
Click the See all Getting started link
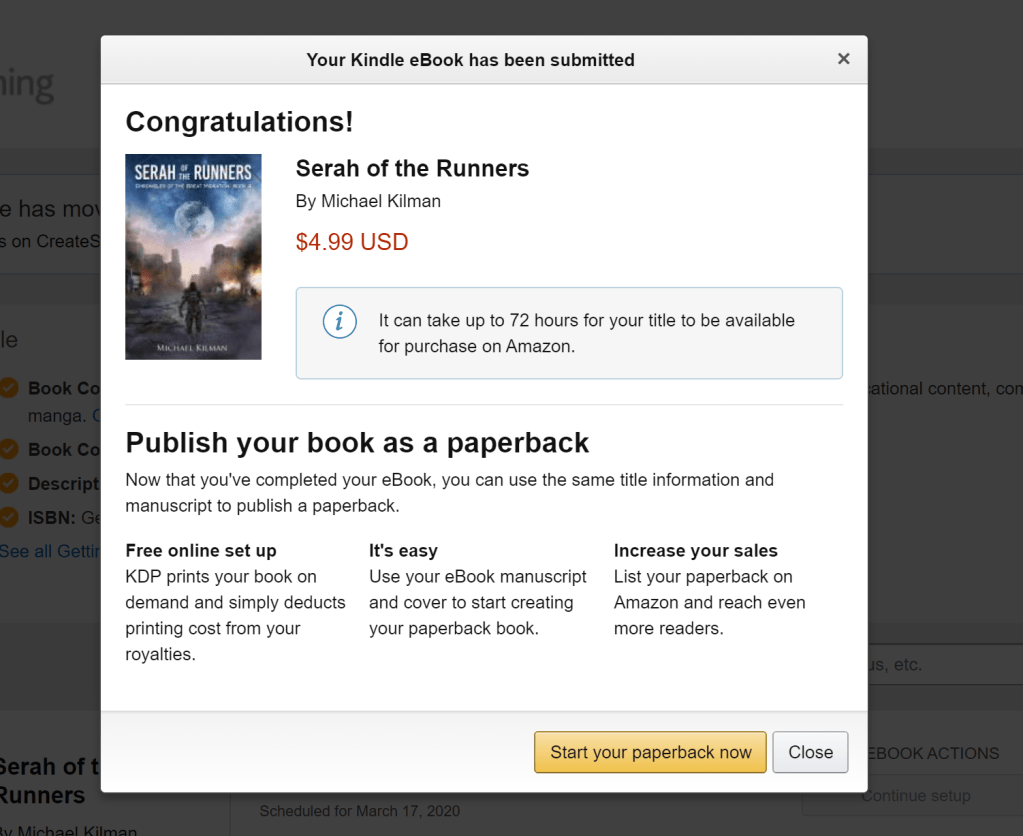50,551
